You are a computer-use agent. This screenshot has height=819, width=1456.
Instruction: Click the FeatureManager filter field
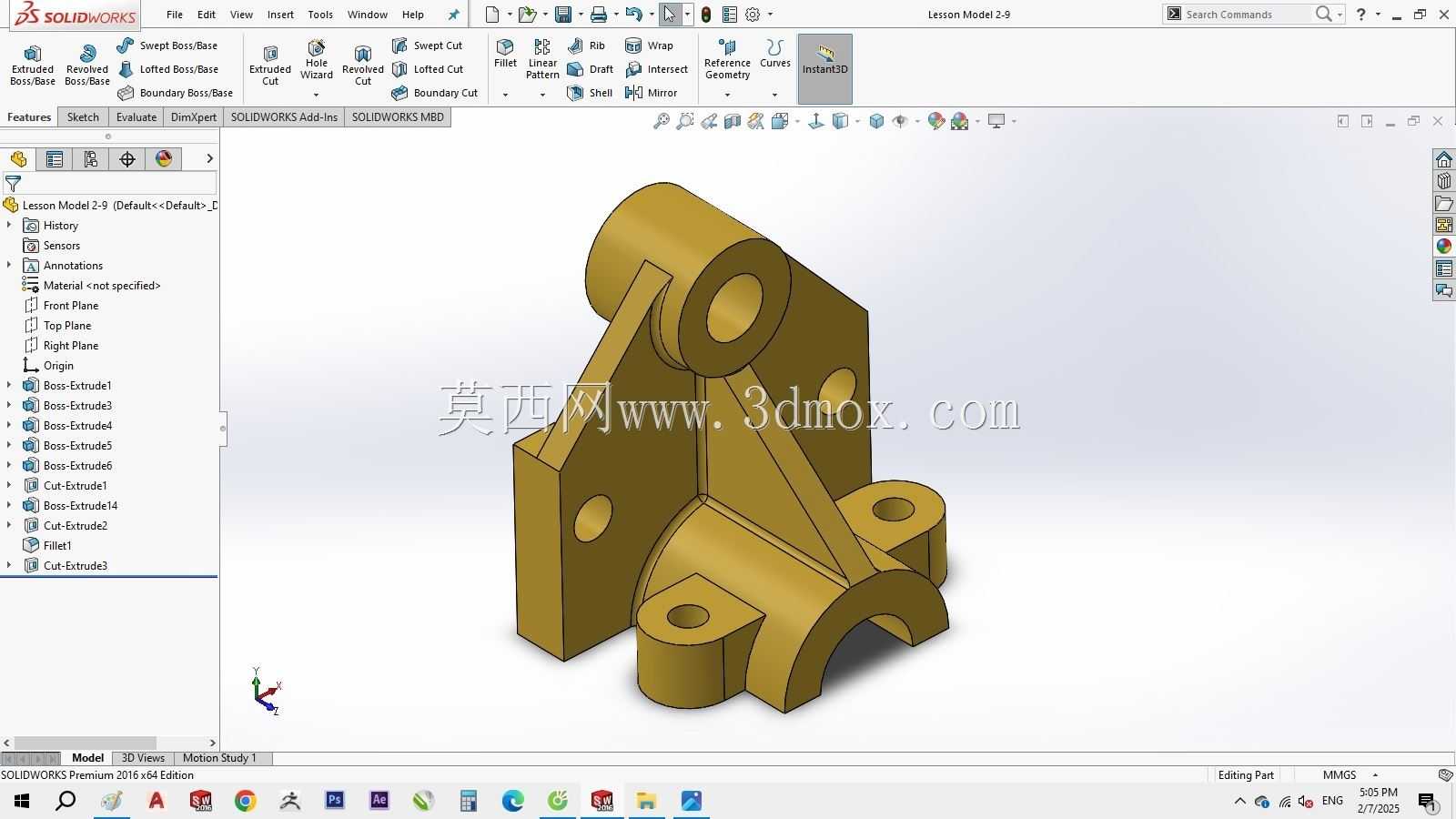pos(109,184)
